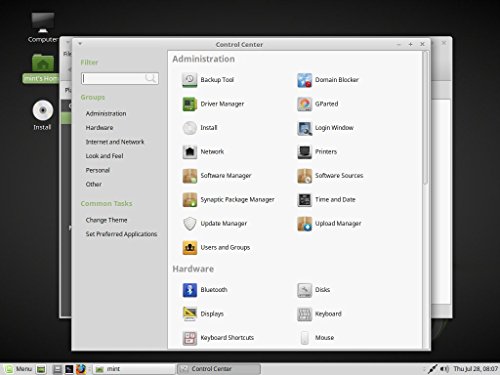Open the Driver Manager icon
500x375 pixels.
coord(189,104)
